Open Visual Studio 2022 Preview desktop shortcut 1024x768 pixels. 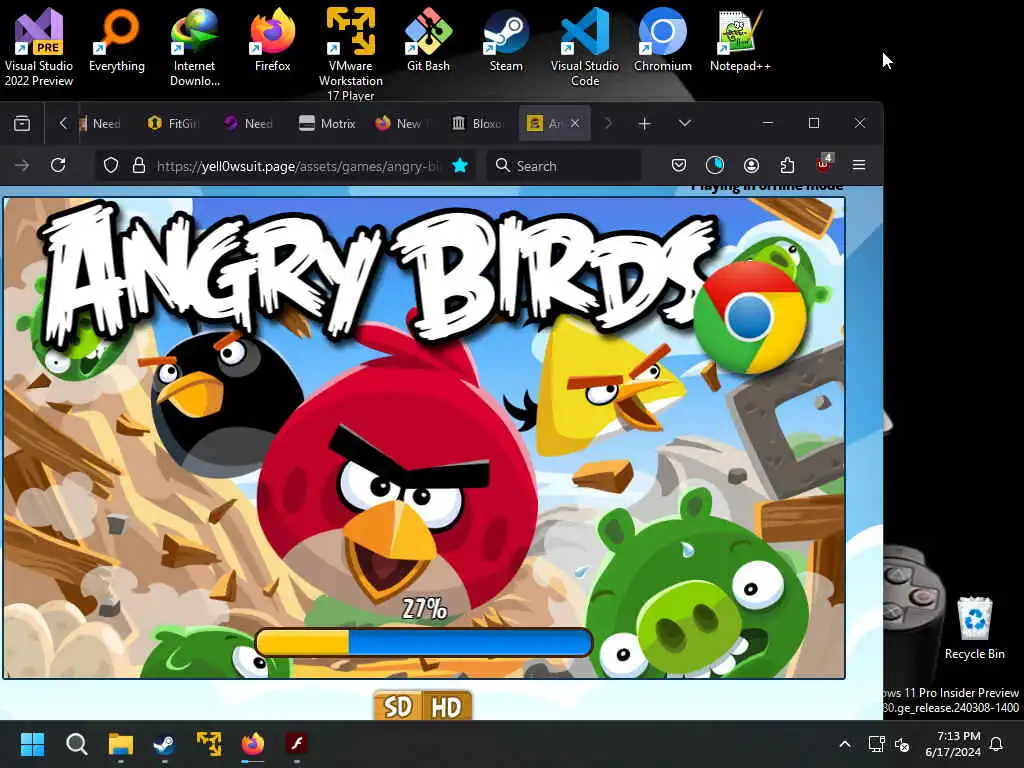pos(39,48)
